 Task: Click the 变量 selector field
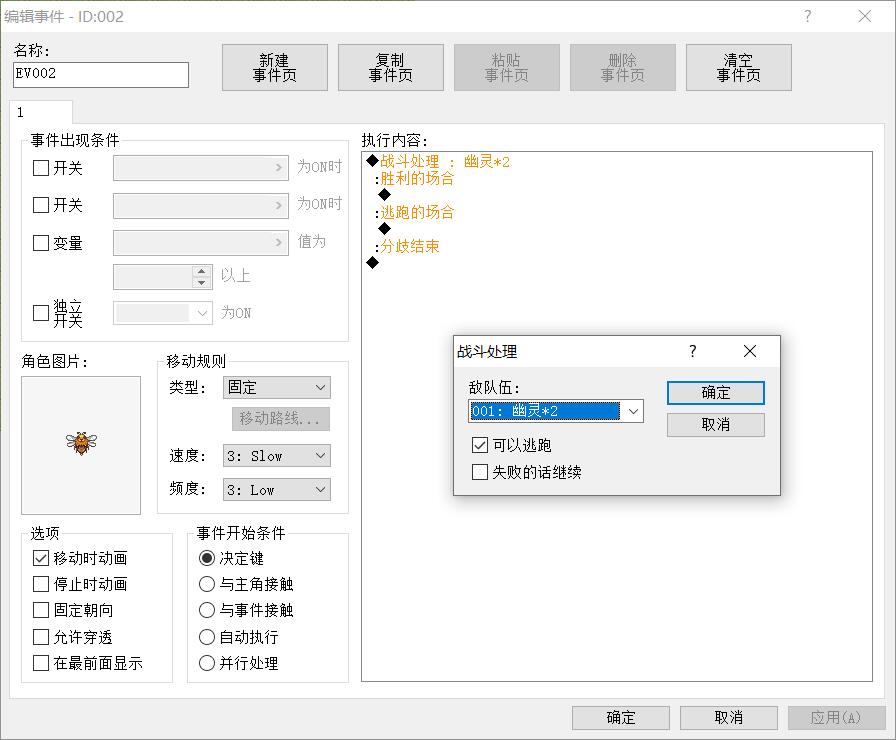click(x=201, y=243)
